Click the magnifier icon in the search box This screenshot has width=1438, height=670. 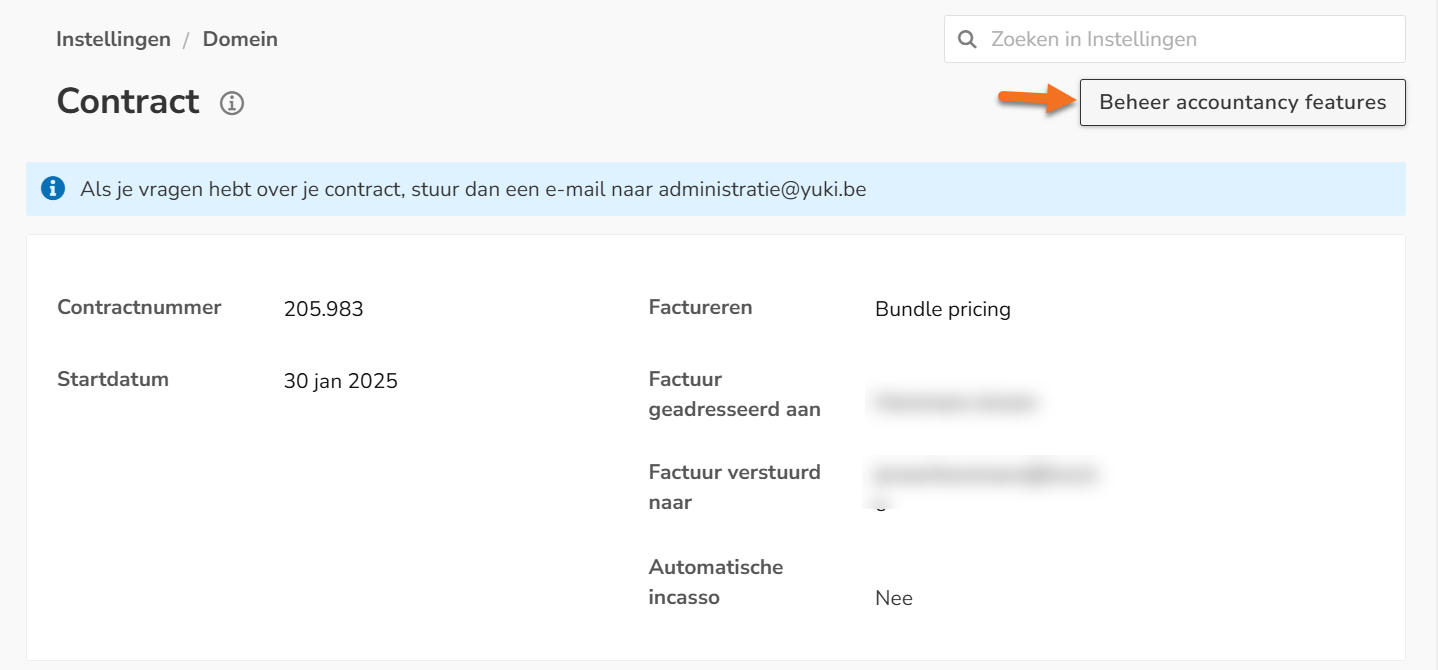[x=967, y=39]
